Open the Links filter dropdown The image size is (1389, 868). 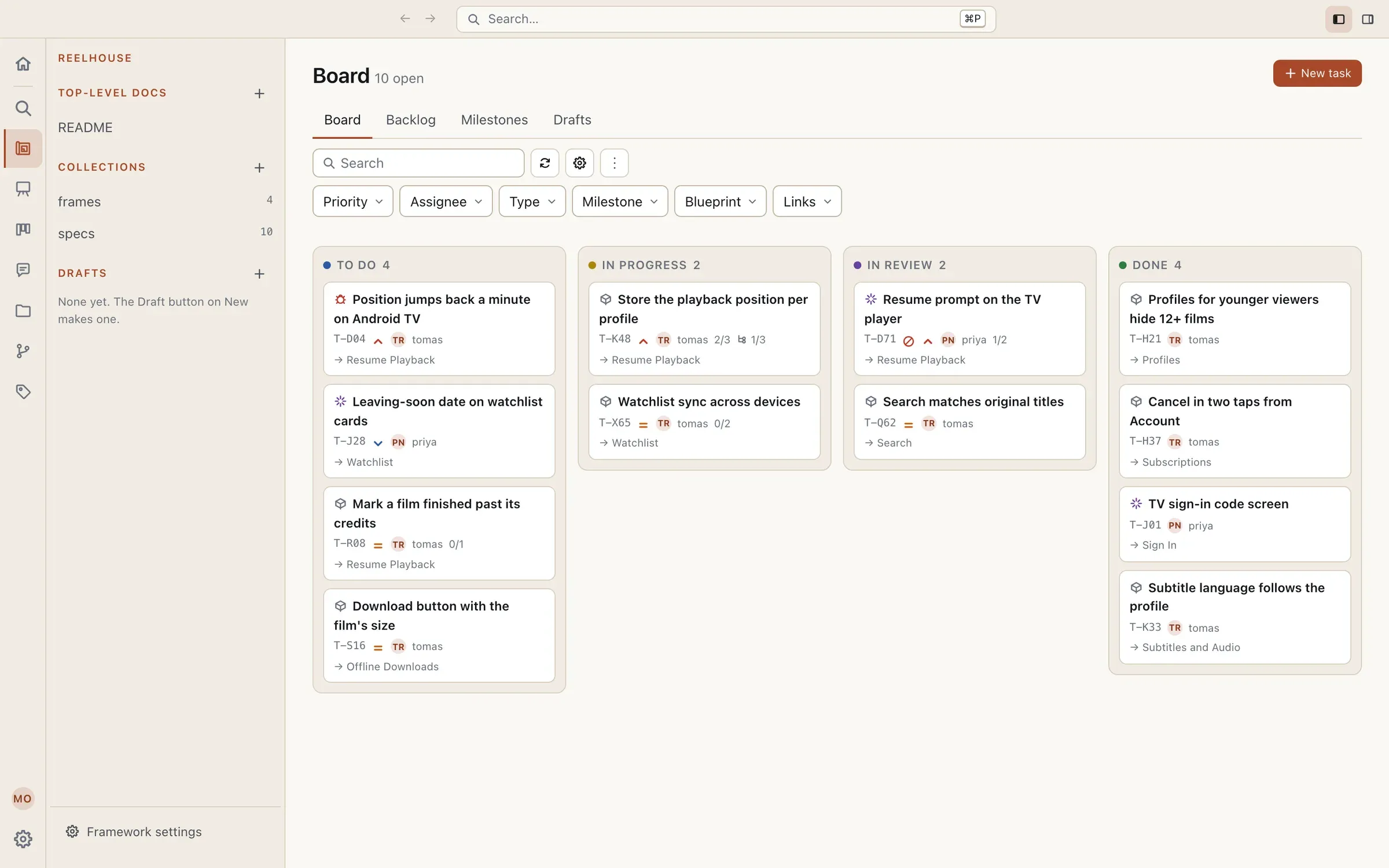[807, 201]
